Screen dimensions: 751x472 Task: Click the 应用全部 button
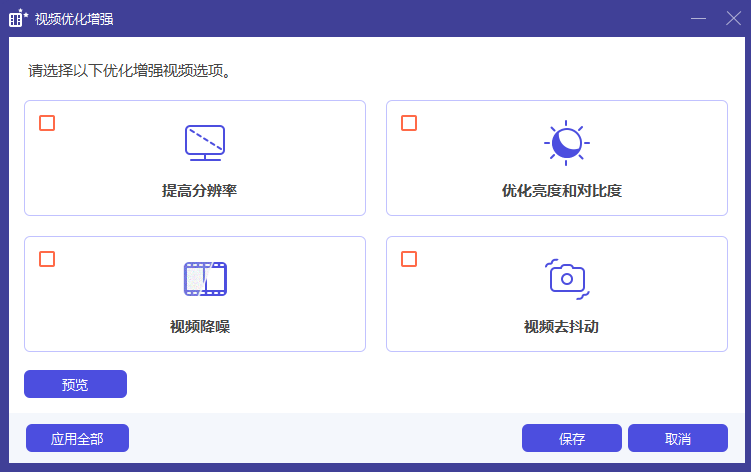click(x=77, y=438)
